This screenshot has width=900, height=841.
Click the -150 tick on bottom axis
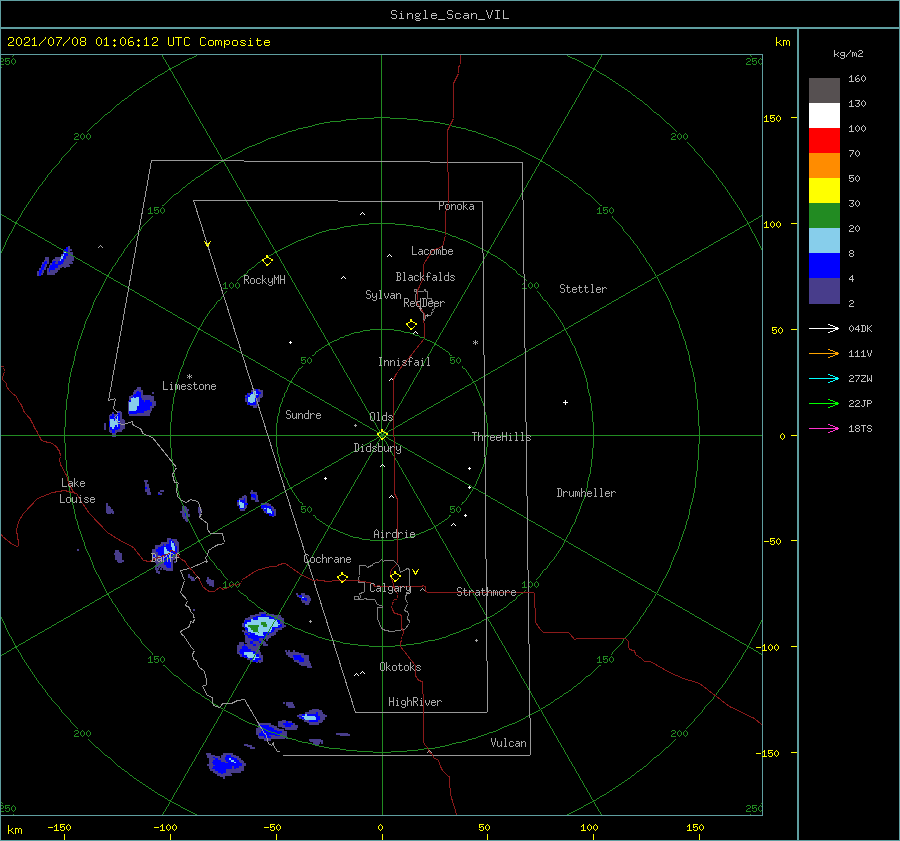point(59,827)
